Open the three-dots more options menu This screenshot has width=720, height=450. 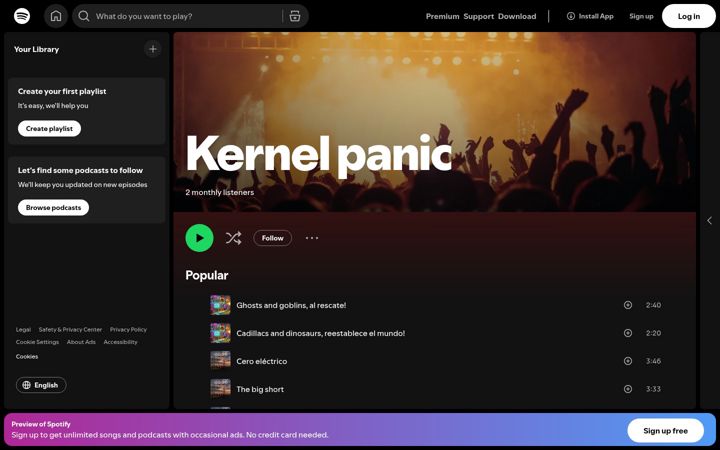312,238
